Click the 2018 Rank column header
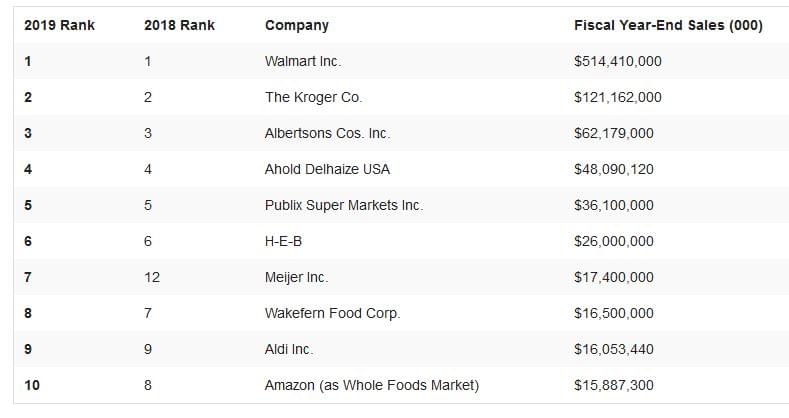 [x=180, y=25]
